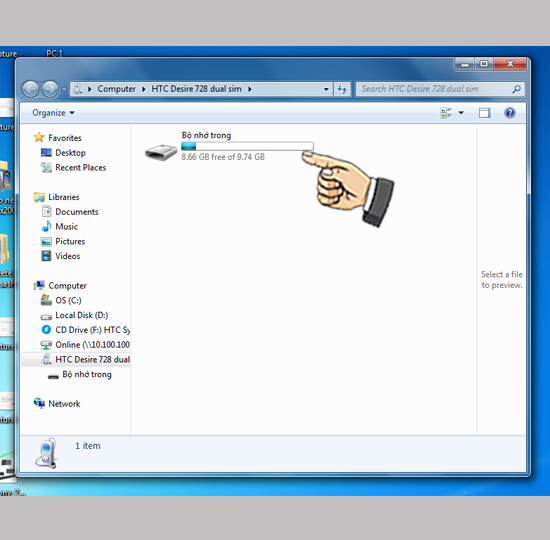Select Favorites in the navigation pane
550x540 pixels.
pyautogui.click(x=65, y=138)
